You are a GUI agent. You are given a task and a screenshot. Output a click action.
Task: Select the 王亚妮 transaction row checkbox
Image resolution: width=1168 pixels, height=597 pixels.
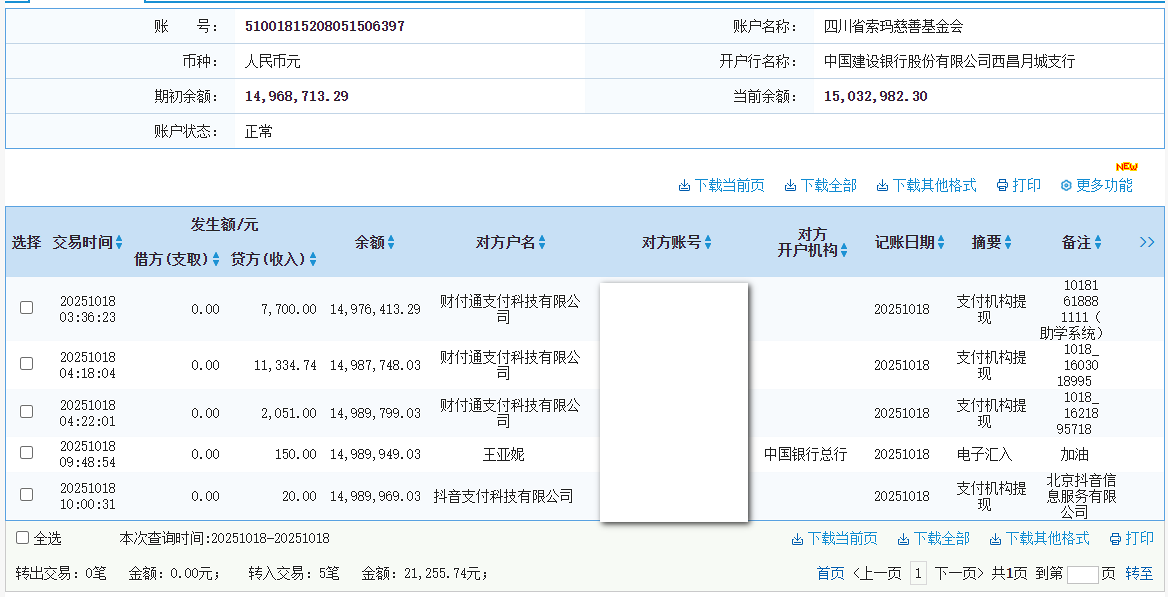26,452
